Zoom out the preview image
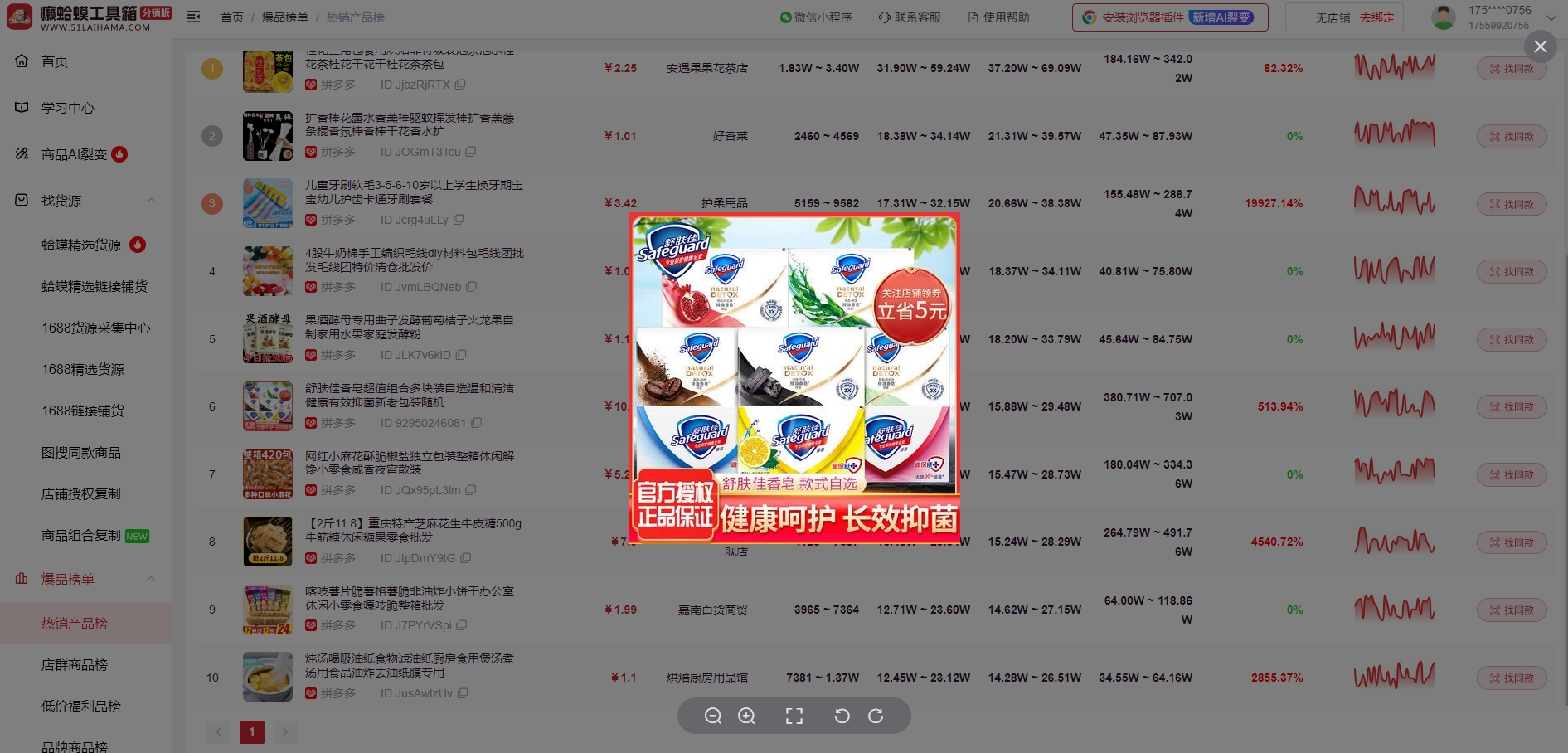The width and height of the screenshot is (1568, 753). pos(712,716)
